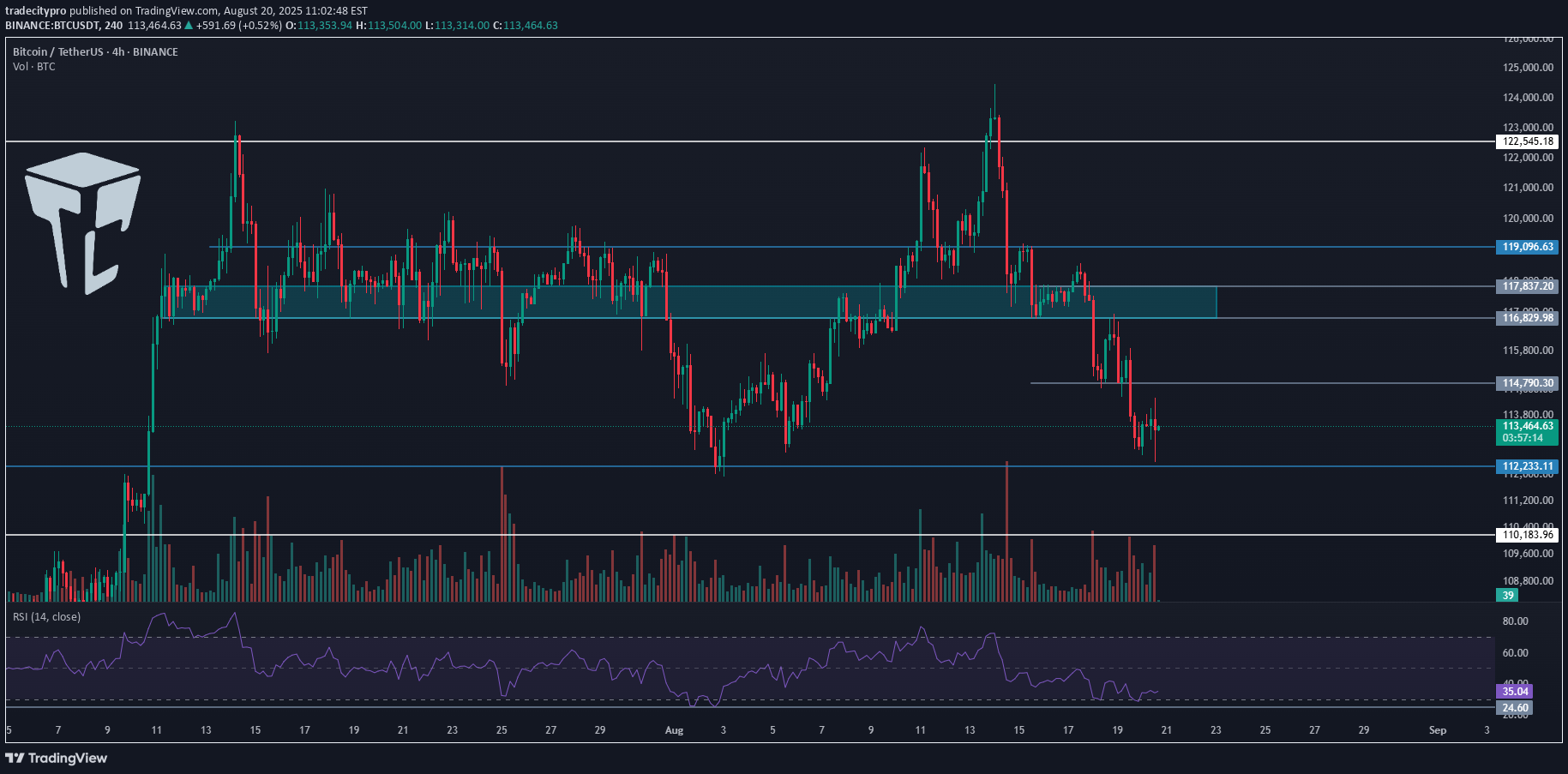Click the 117,837.20 zone price label

point(1528,286)
